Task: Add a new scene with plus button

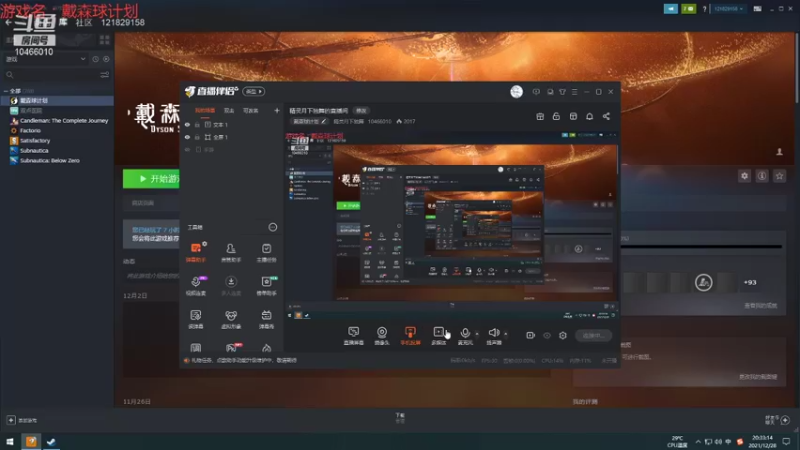Action: coord(277,110)
